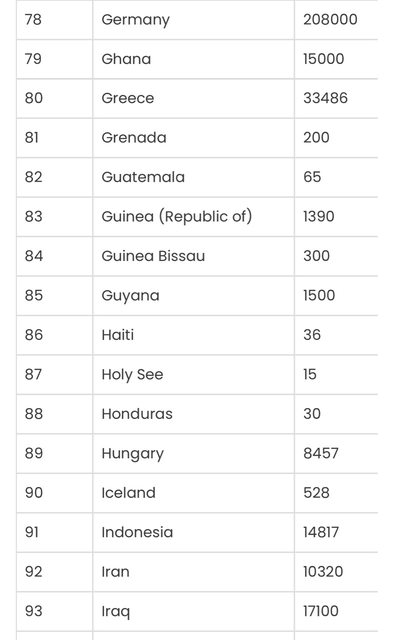Click Iraq value 17100
Viewport: 394px width, 640px height.
[x=321, y=611]
